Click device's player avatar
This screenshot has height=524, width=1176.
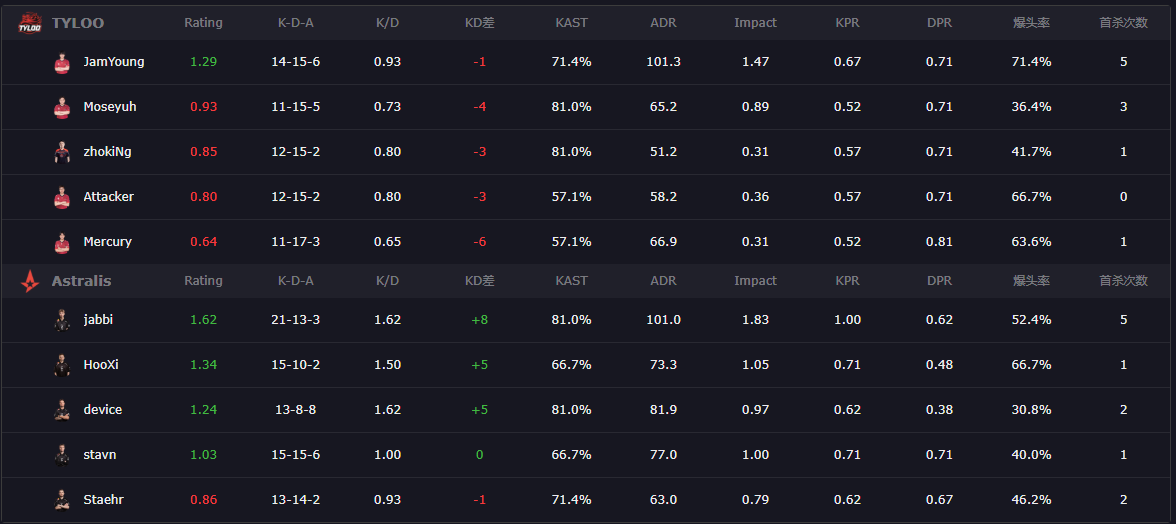62,410
